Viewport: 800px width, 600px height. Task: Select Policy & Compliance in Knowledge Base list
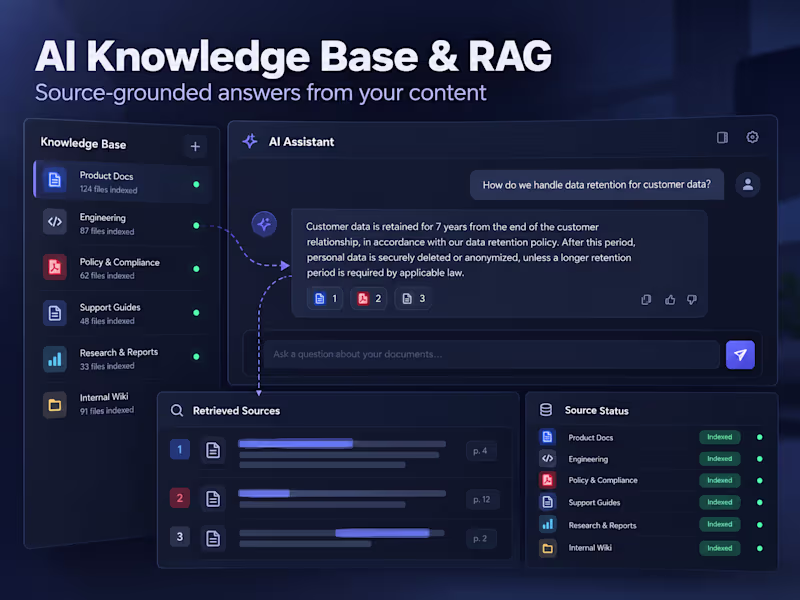pos(122,268)
